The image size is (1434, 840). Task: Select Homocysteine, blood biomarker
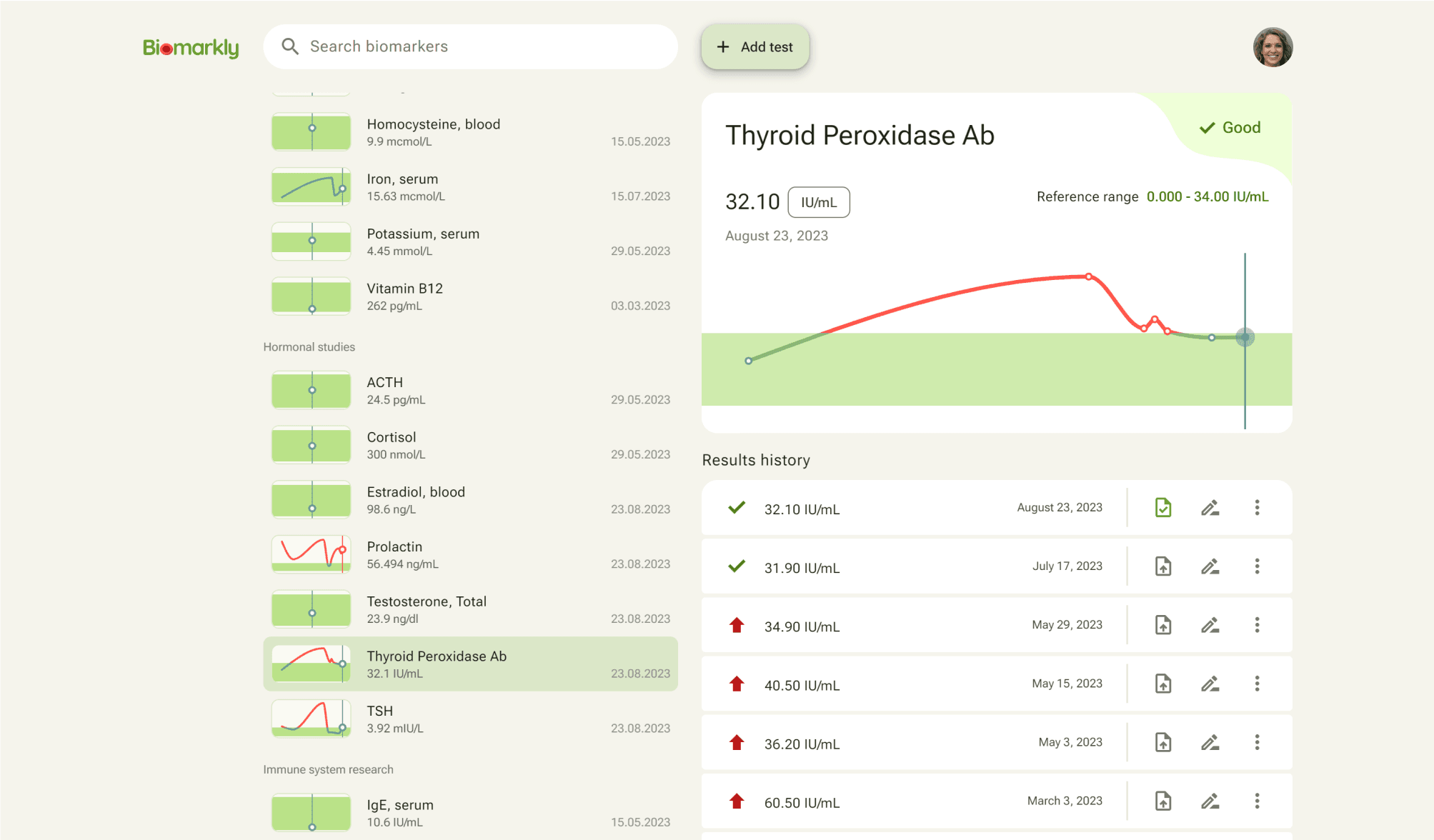[470, 132]
